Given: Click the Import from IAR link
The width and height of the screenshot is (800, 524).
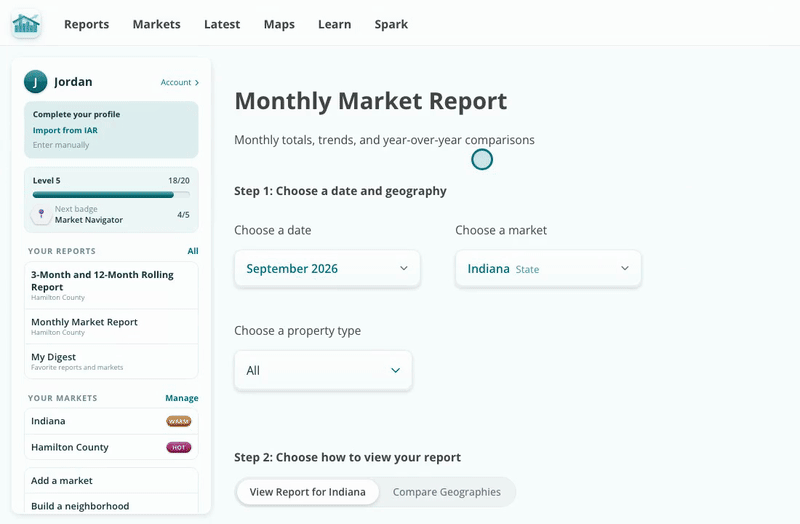Looking at the screenshot, I should click(x=65, y=130).
